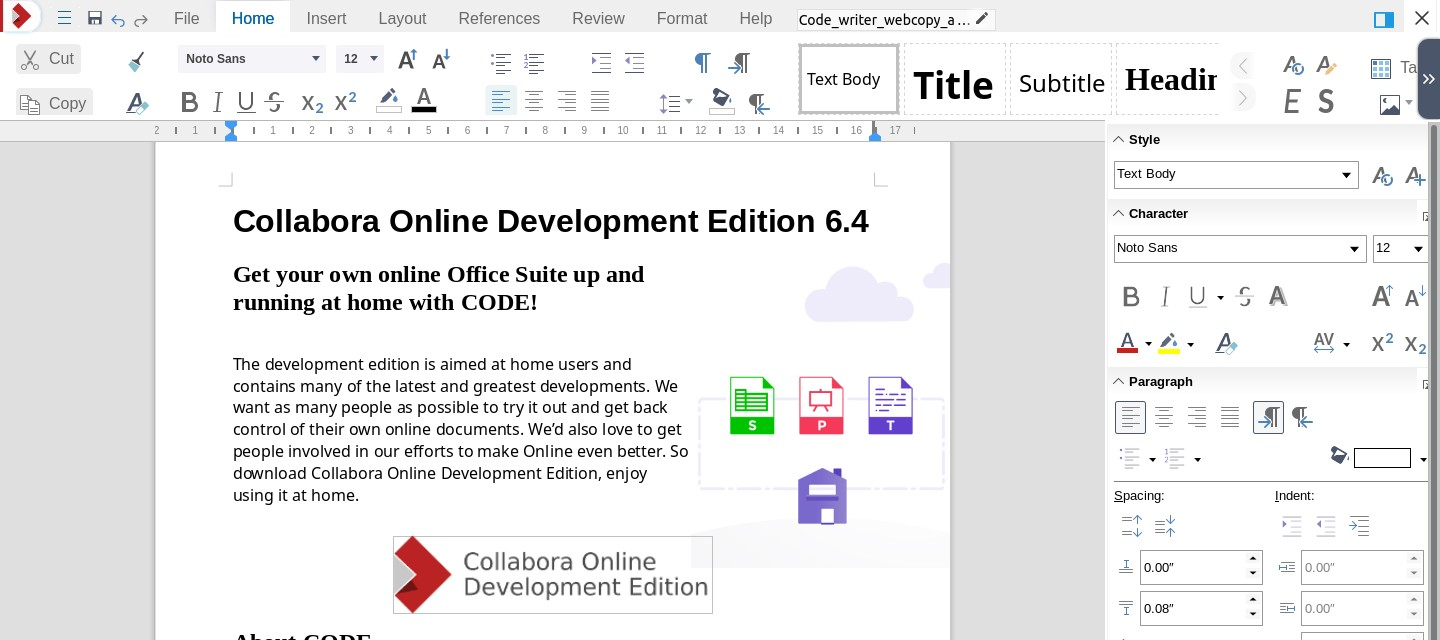
Task: Toggle underline in the Home toolbar
Action: click(x=246, y=102)
